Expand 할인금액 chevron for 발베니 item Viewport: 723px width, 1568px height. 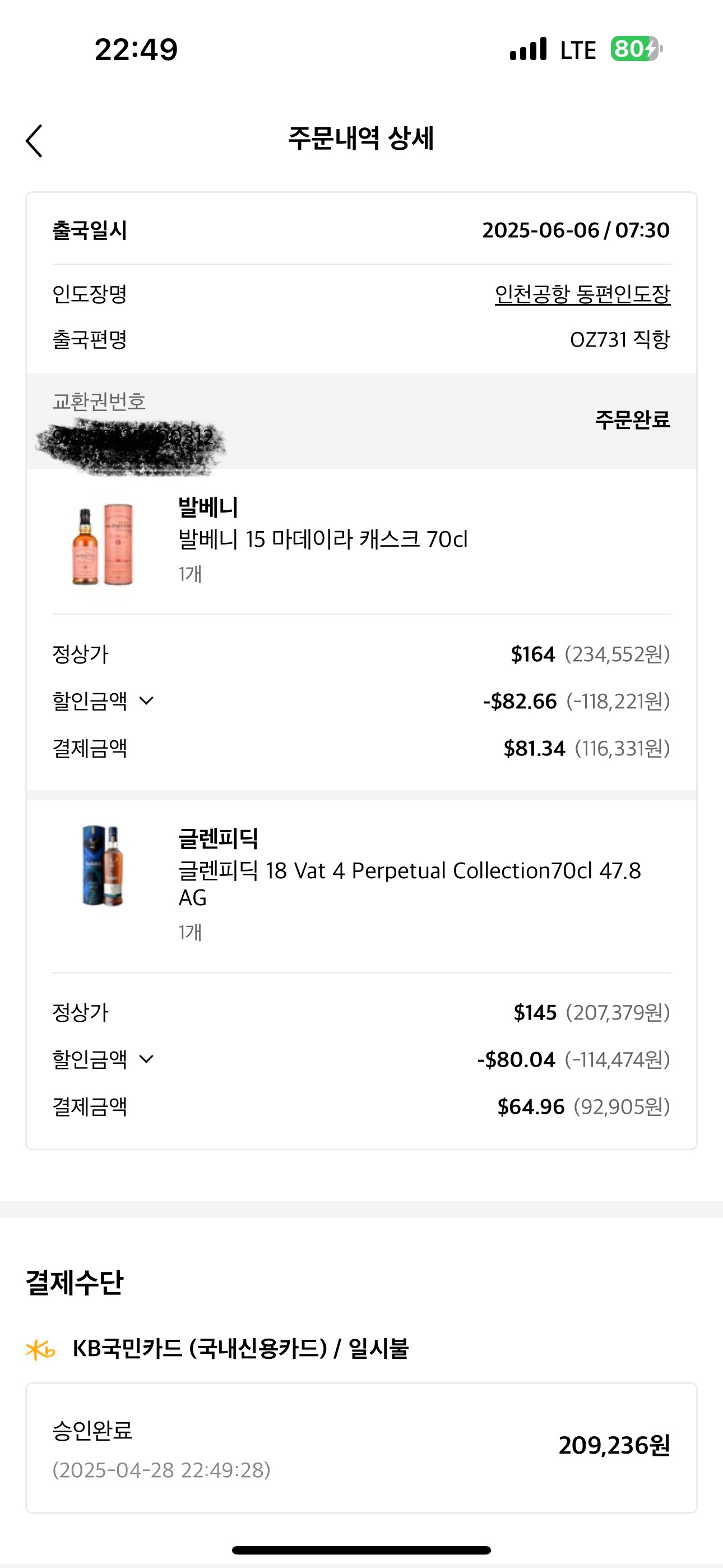coord(146,700)
